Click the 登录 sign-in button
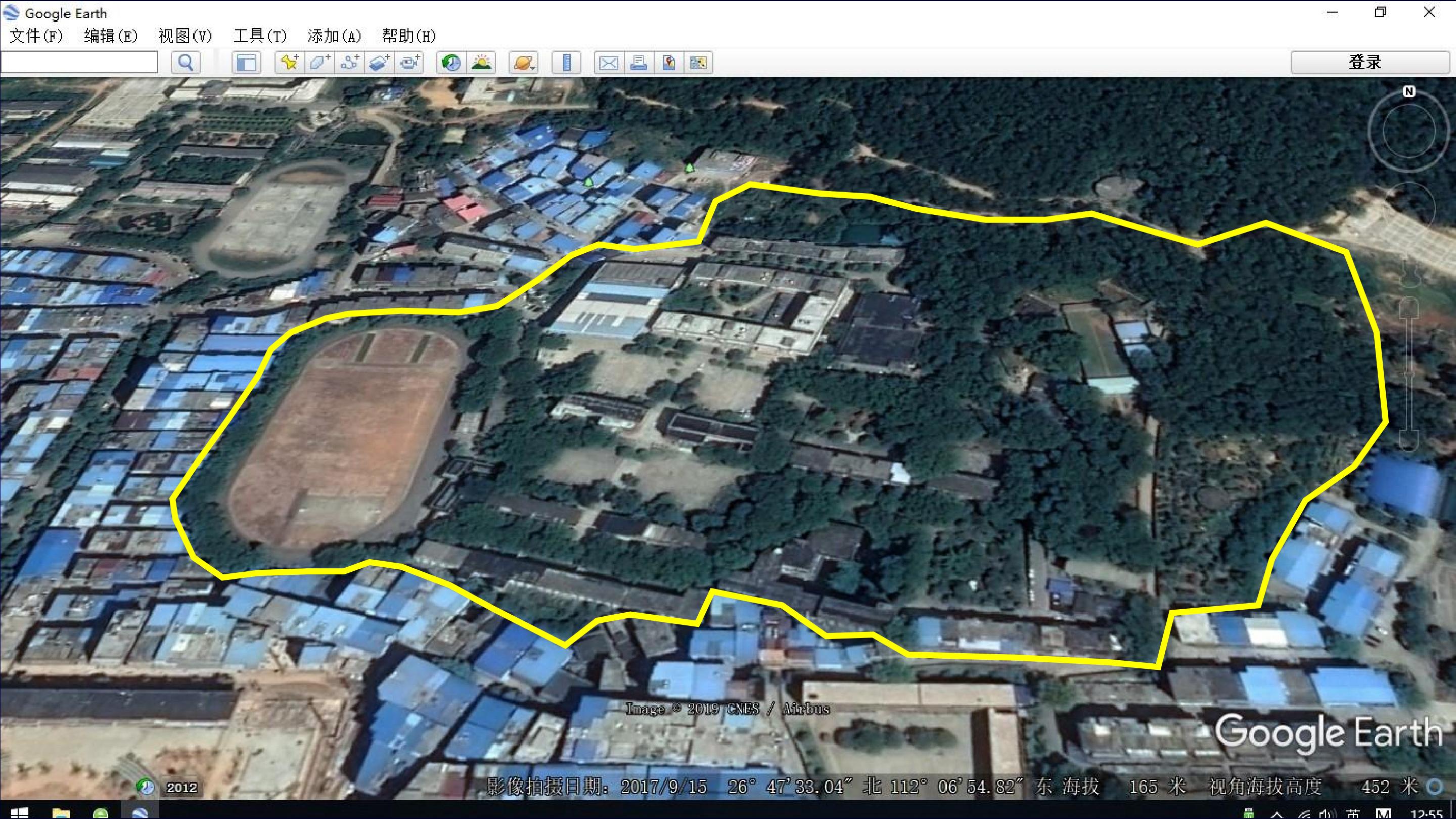The width and height of the screenshot is (1456, 819). click(x=1370, y=62)
